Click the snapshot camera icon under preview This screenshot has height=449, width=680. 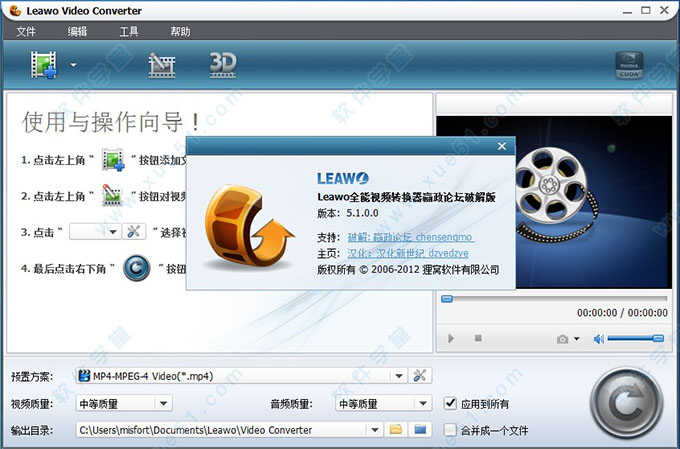pos(563,339)
